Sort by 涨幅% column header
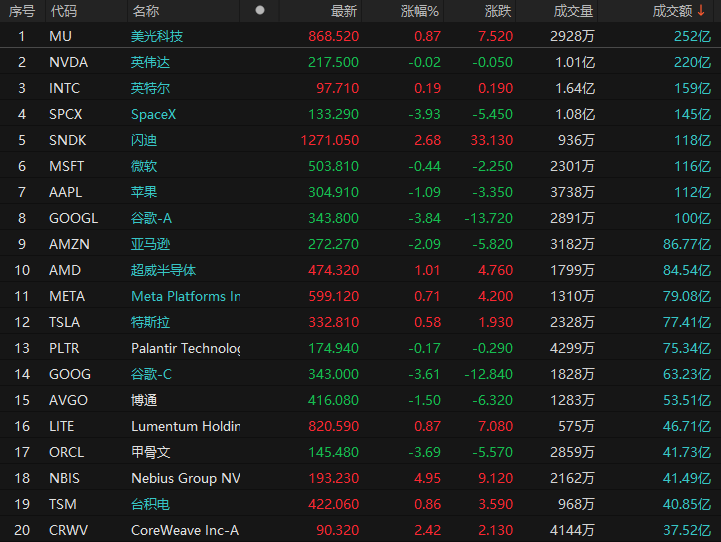 (419, 11)
